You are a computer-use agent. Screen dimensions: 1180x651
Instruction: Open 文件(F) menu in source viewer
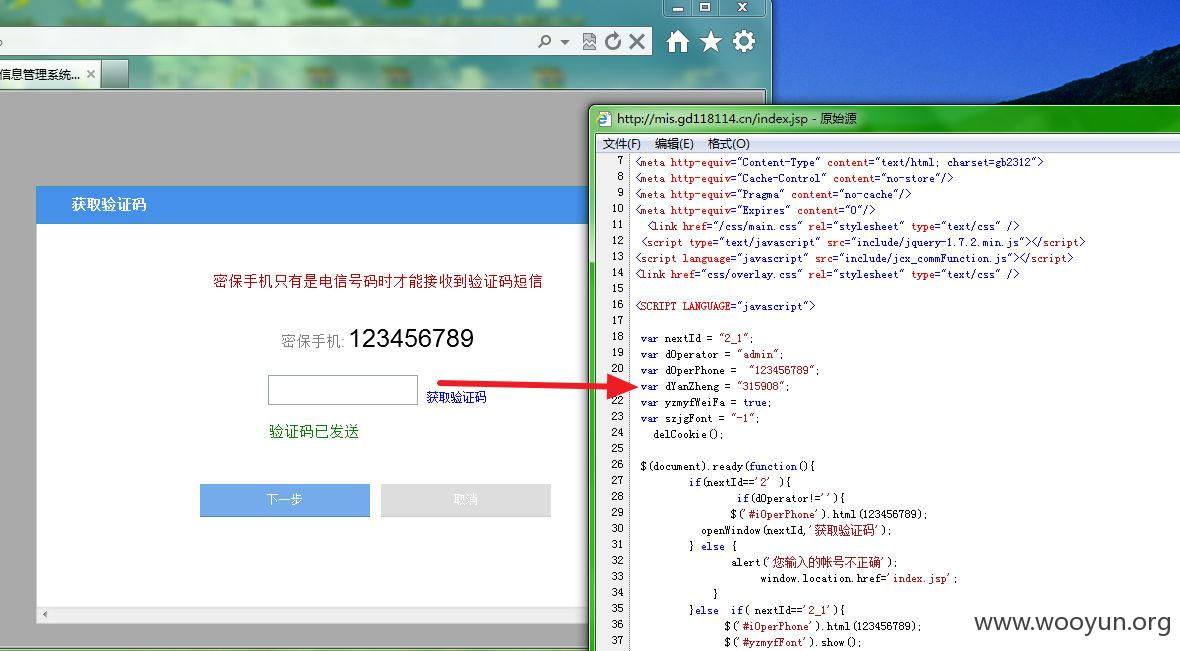click(x=621, y=144)
